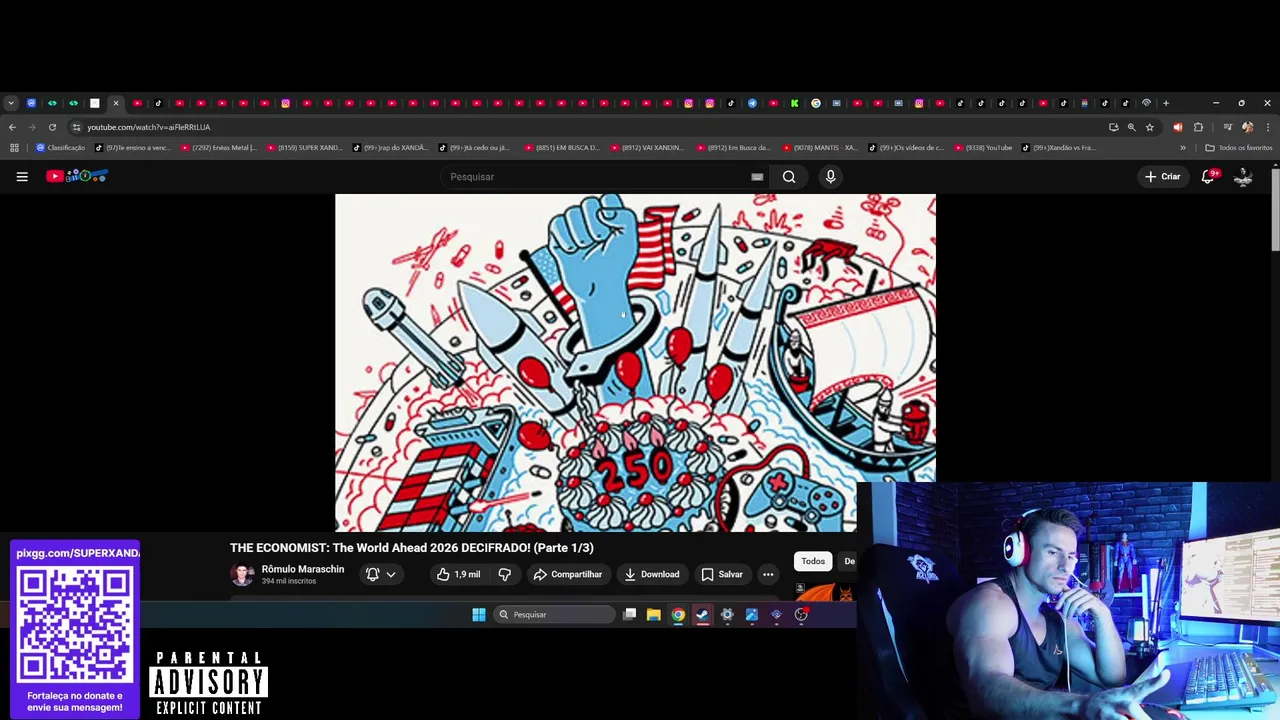Click the Rômulo Maraschin channel avatar
This screenshot has height=720, width=1280.
click(242, 574)
